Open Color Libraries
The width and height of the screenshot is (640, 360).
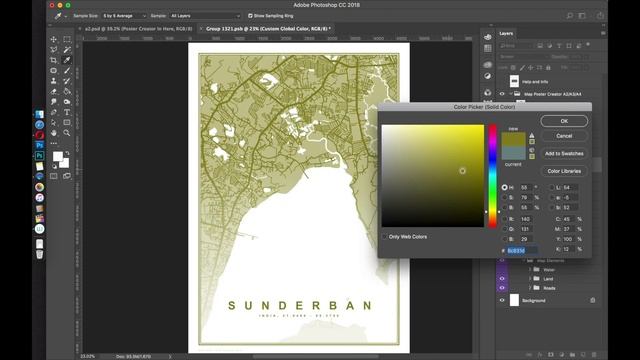[x=564, y=171]
